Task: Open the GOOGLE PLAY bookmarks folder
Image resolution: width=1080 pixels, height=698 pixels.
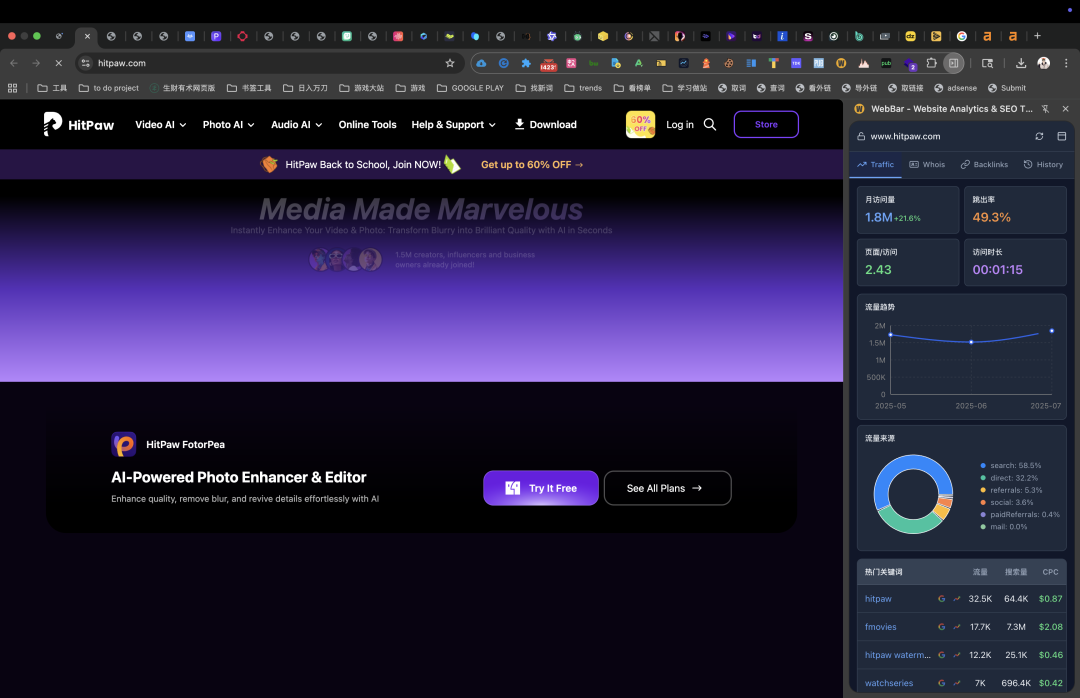Action: (470, 88)
